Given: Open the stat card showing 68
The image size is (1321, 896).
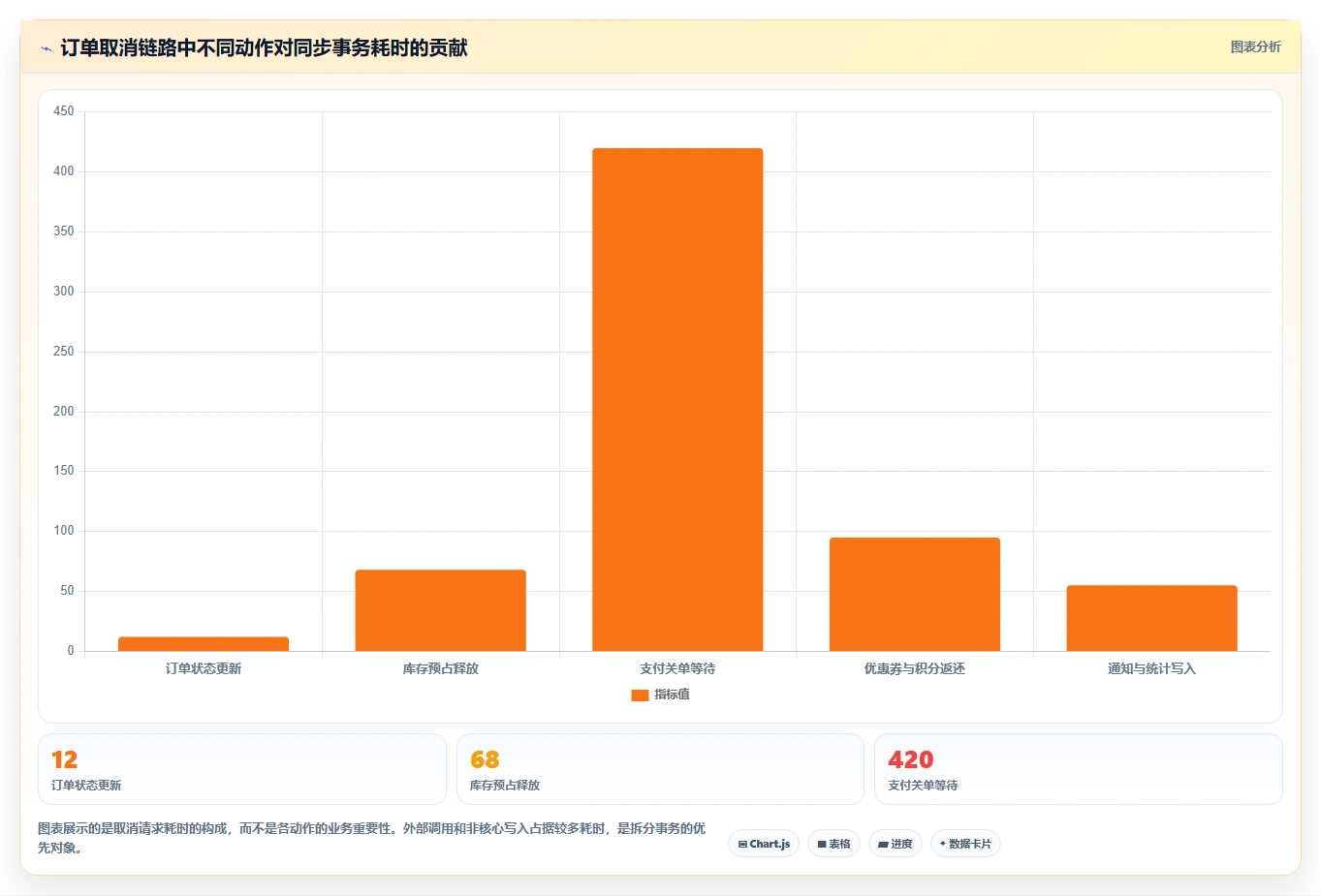Looking at the screenshot, I should pos(660,769).
